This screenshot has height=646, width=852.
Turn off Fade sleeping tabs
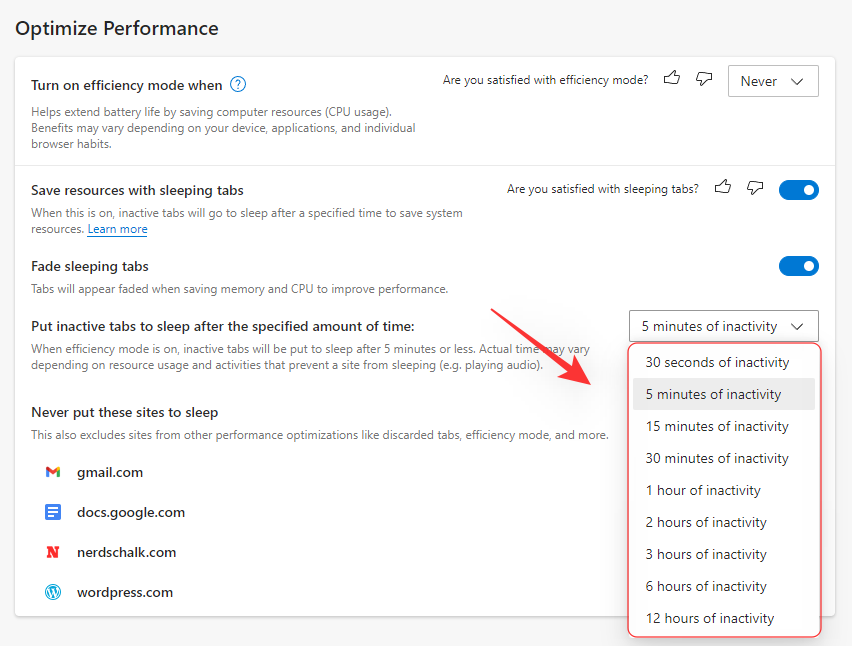(x=799, y=266)
